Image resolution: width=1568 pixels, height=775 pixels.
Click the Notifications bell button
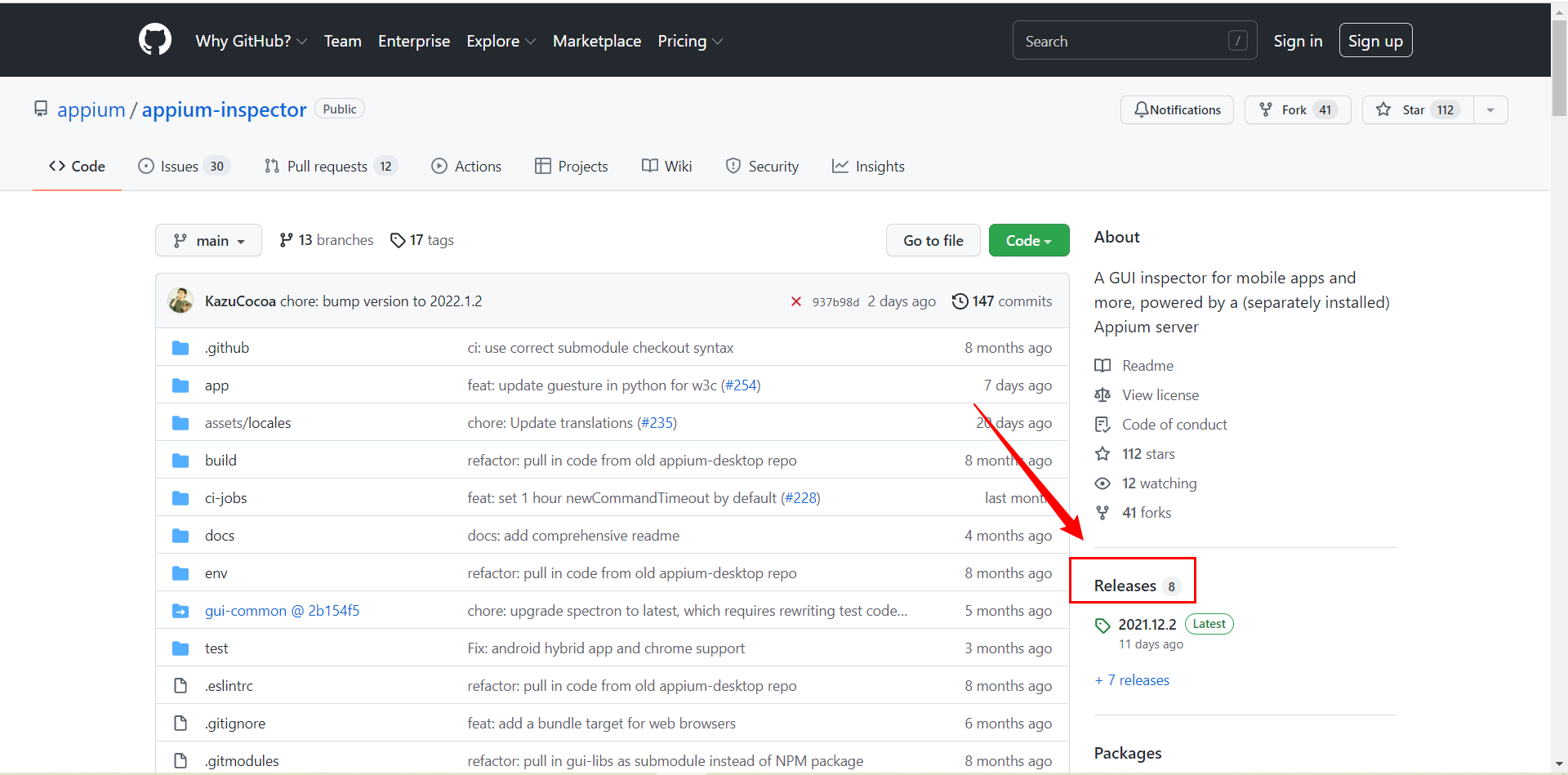[x=1177, y=109]
